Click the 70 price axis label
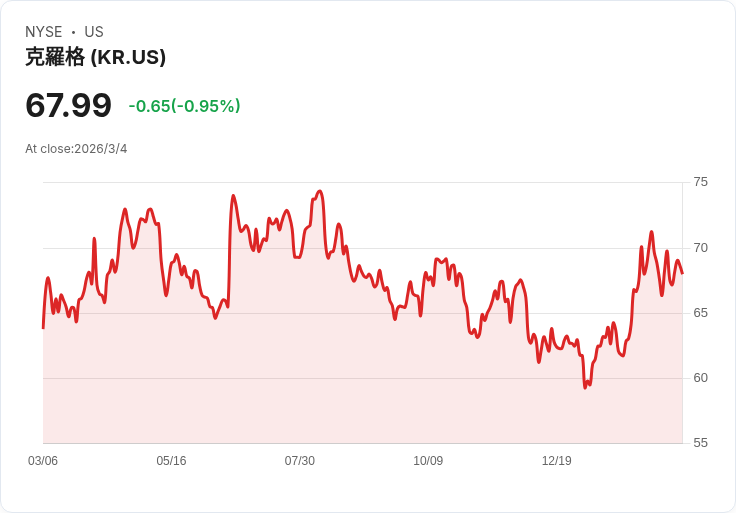This screenshot has height=513, width=736. 701,248
